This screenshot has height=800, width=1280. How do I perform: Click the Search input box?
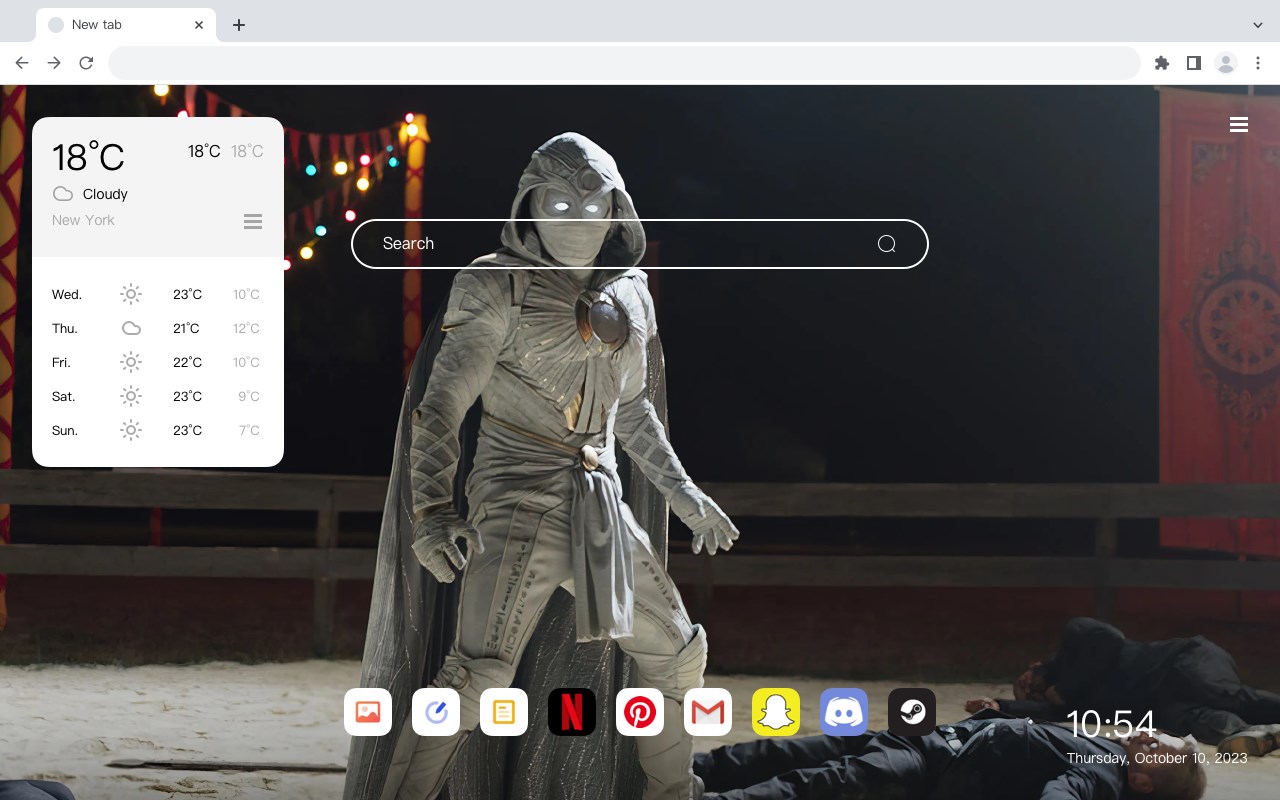[640, 244]
